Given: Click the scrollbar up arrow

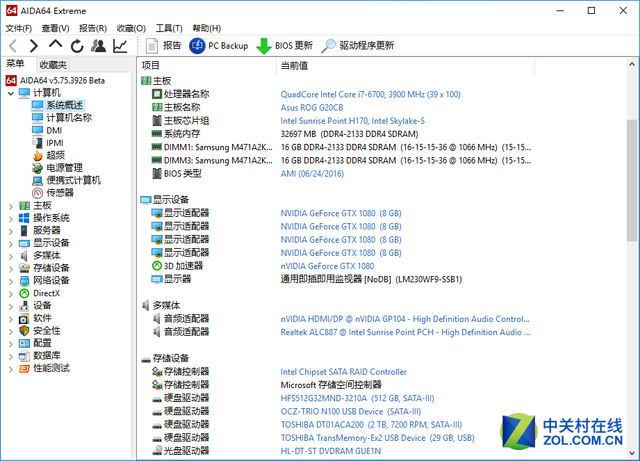Looking at the screenshot, I should tap(632, 64).
